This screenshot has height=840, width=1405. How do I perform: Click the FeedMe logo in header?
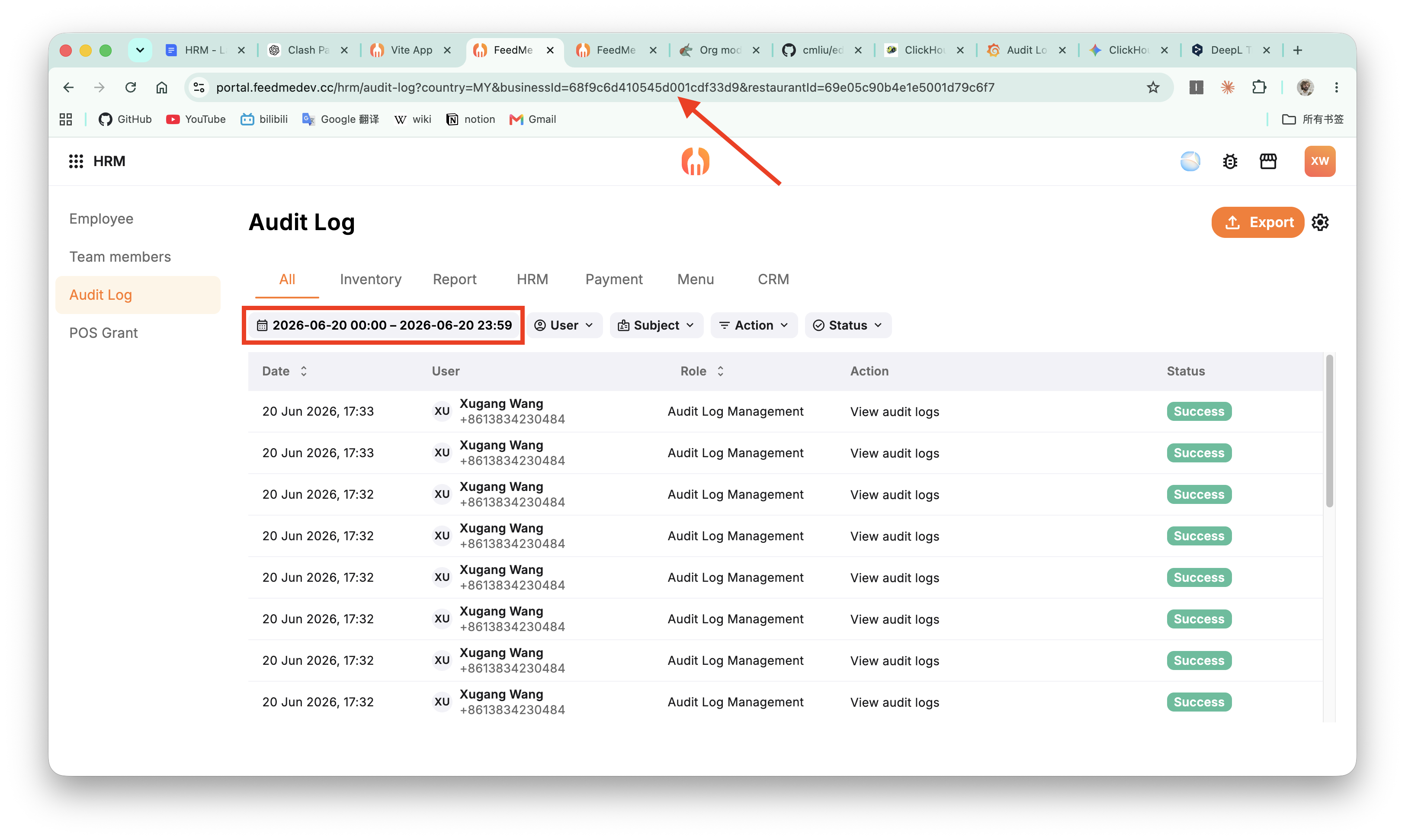[x=695, y=161]
